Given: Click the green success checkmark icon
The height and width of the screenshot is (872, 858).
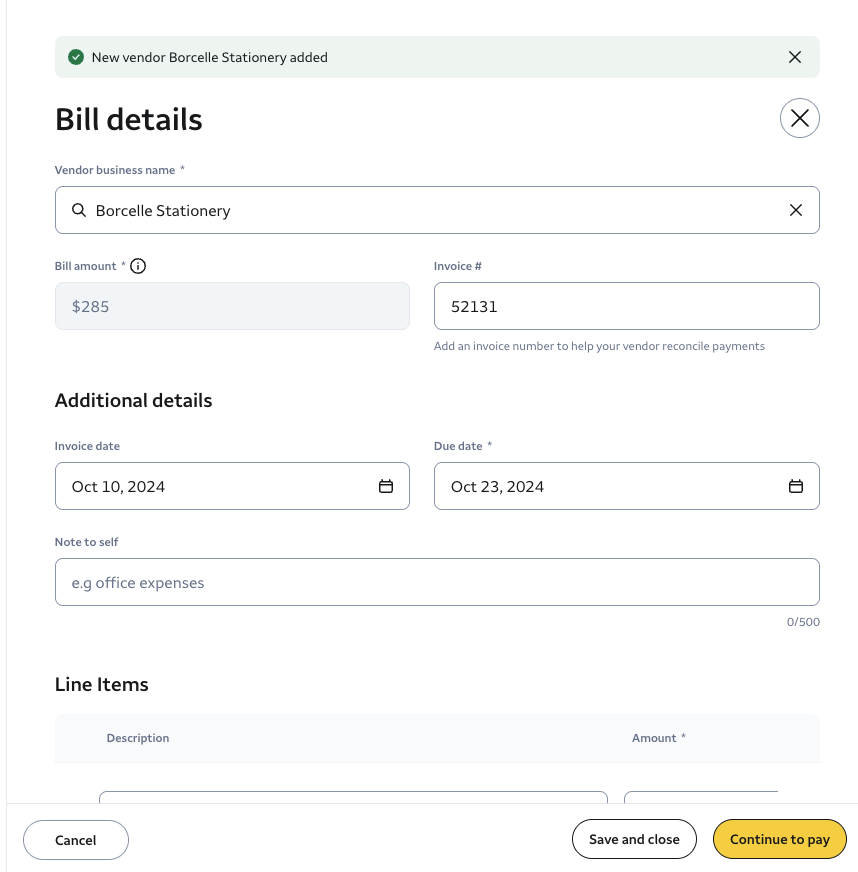Looking at the screenshot, I should (75, 57).
